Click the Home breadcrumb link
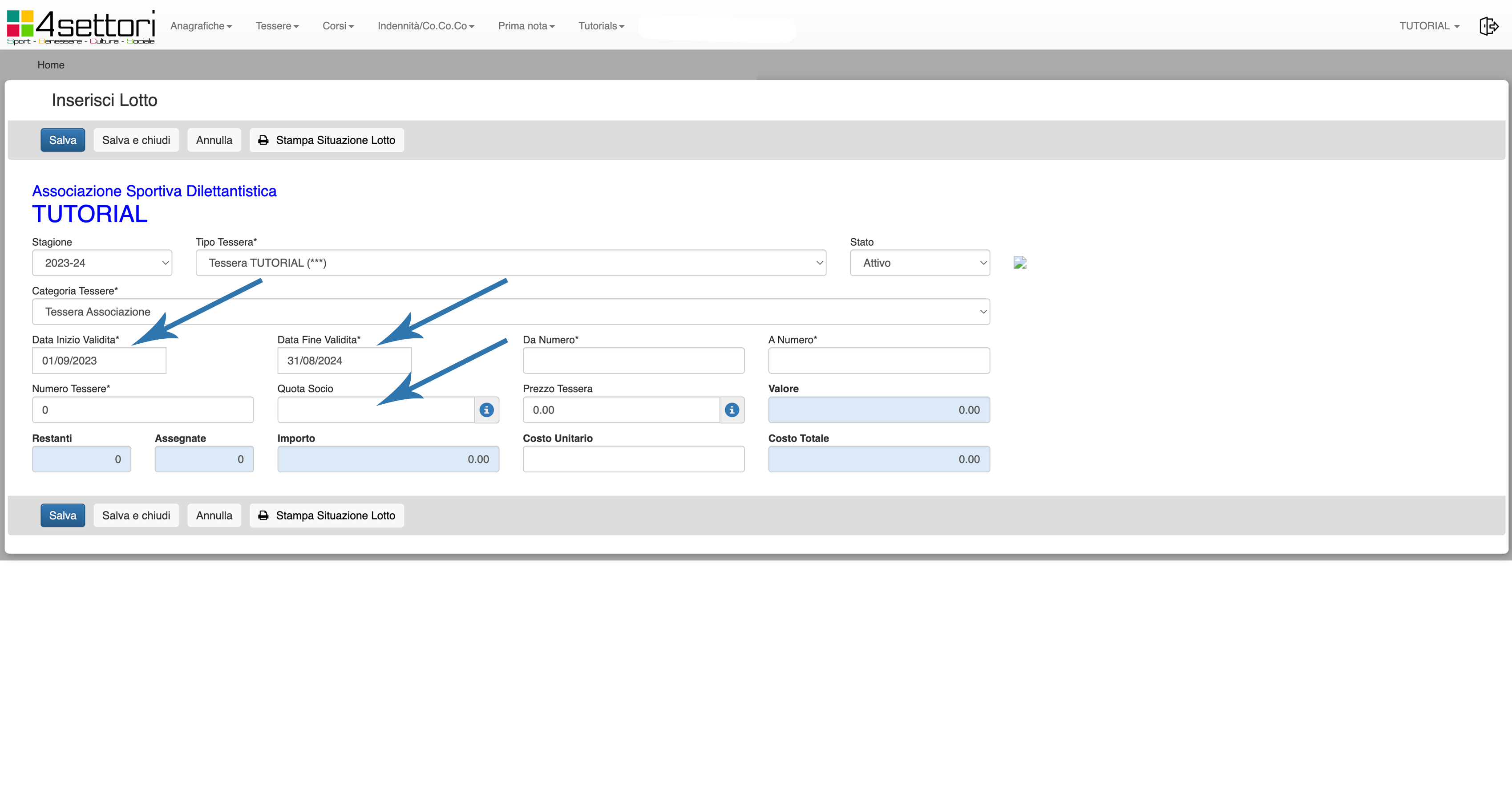Image resolution: width=1512 pixels, height=812 pixels. (x=50, y=65)
